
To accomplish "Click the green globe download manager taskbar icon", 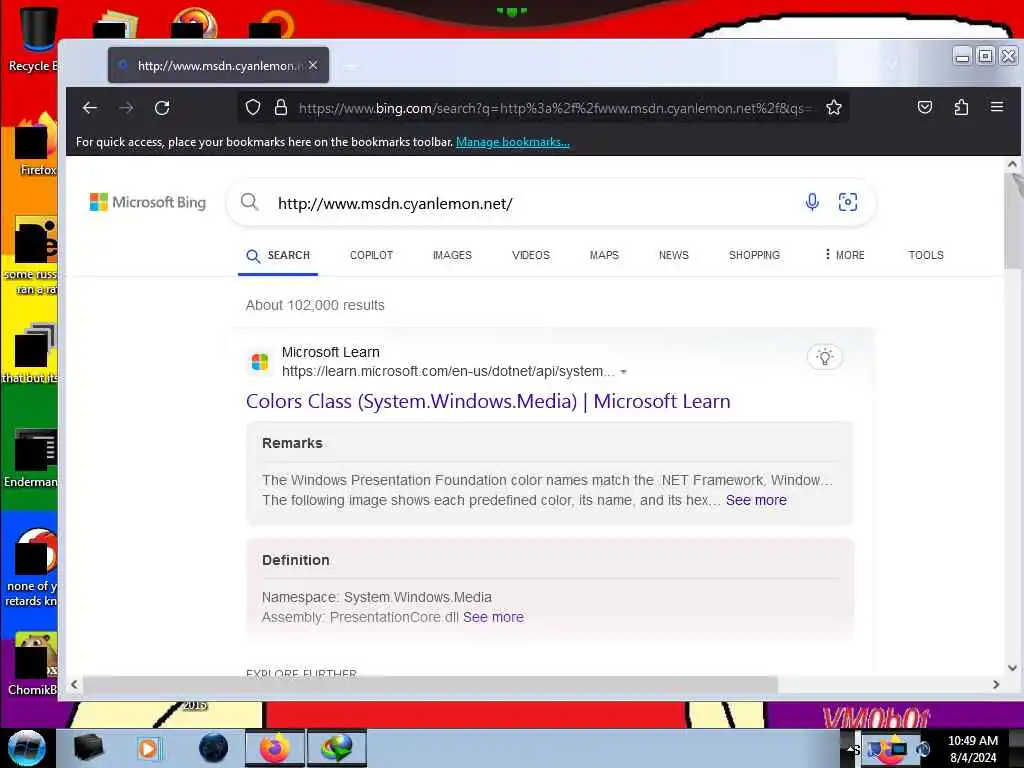I will click(337, 748).
